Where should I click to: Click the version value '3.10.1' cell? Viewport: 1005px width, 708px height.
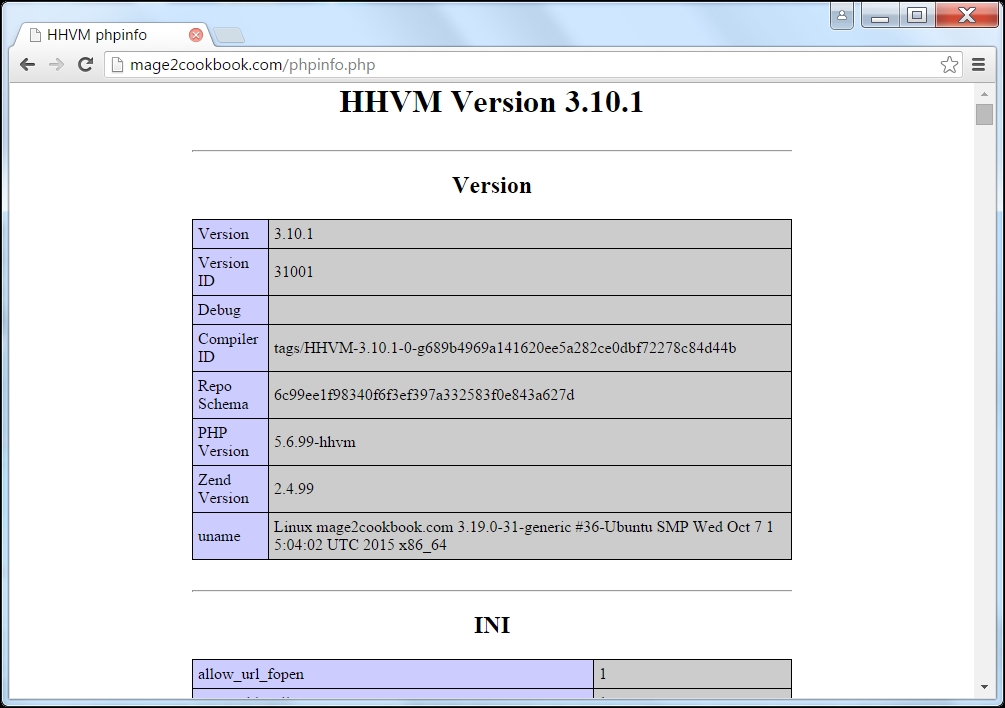point(529,234)
